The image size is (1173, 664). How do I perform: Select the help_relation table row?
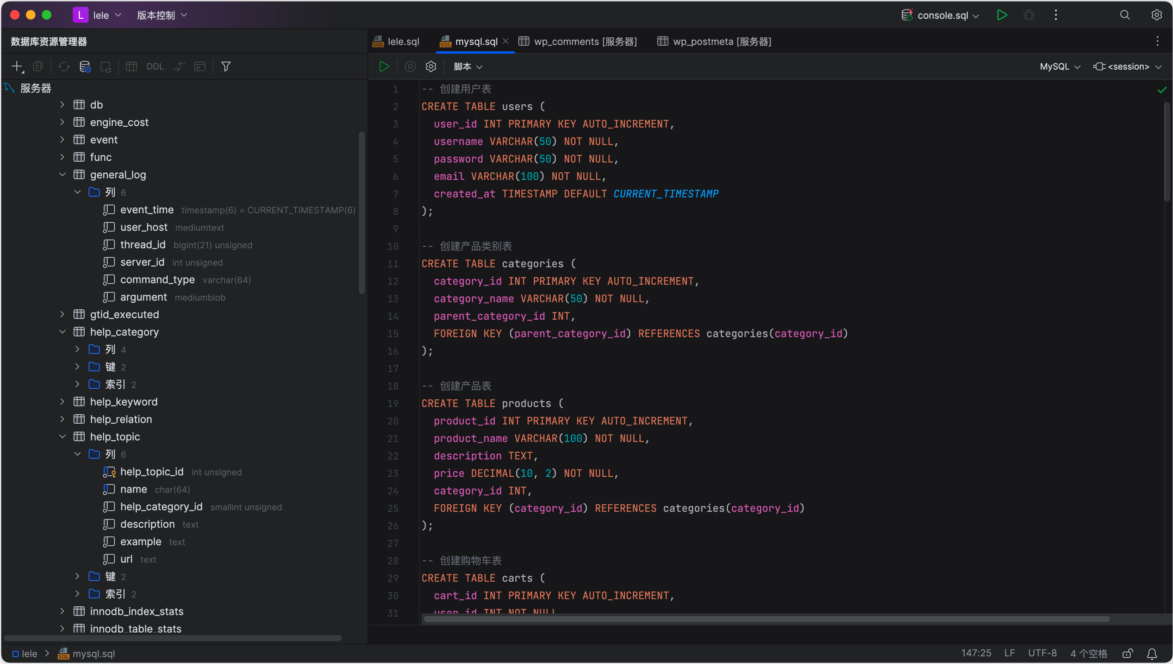183,419
